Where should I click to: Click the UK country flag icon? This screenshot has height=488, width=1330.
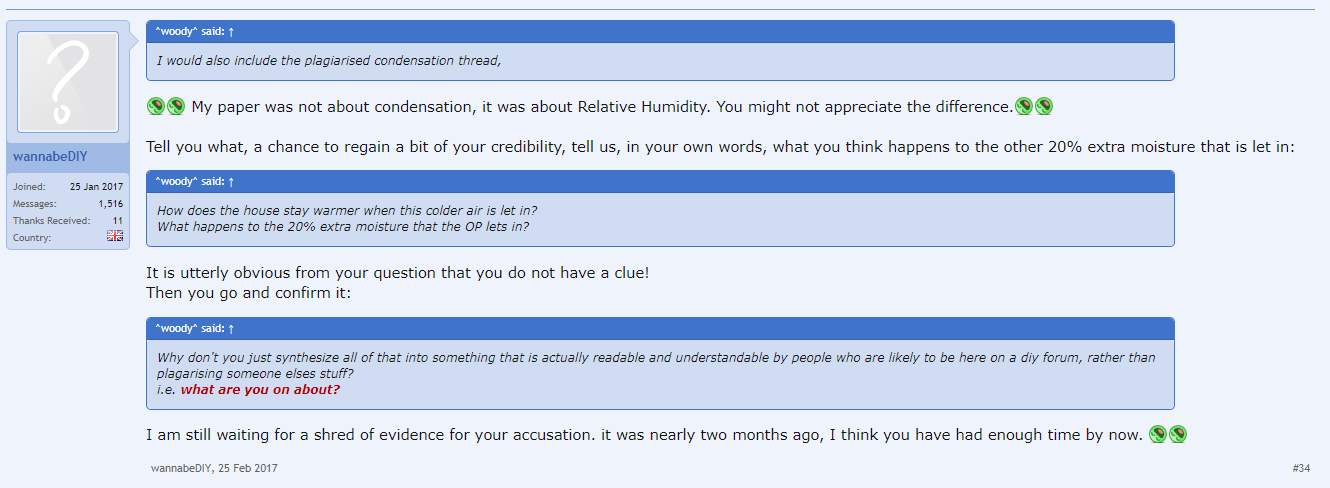coord(115,237)
